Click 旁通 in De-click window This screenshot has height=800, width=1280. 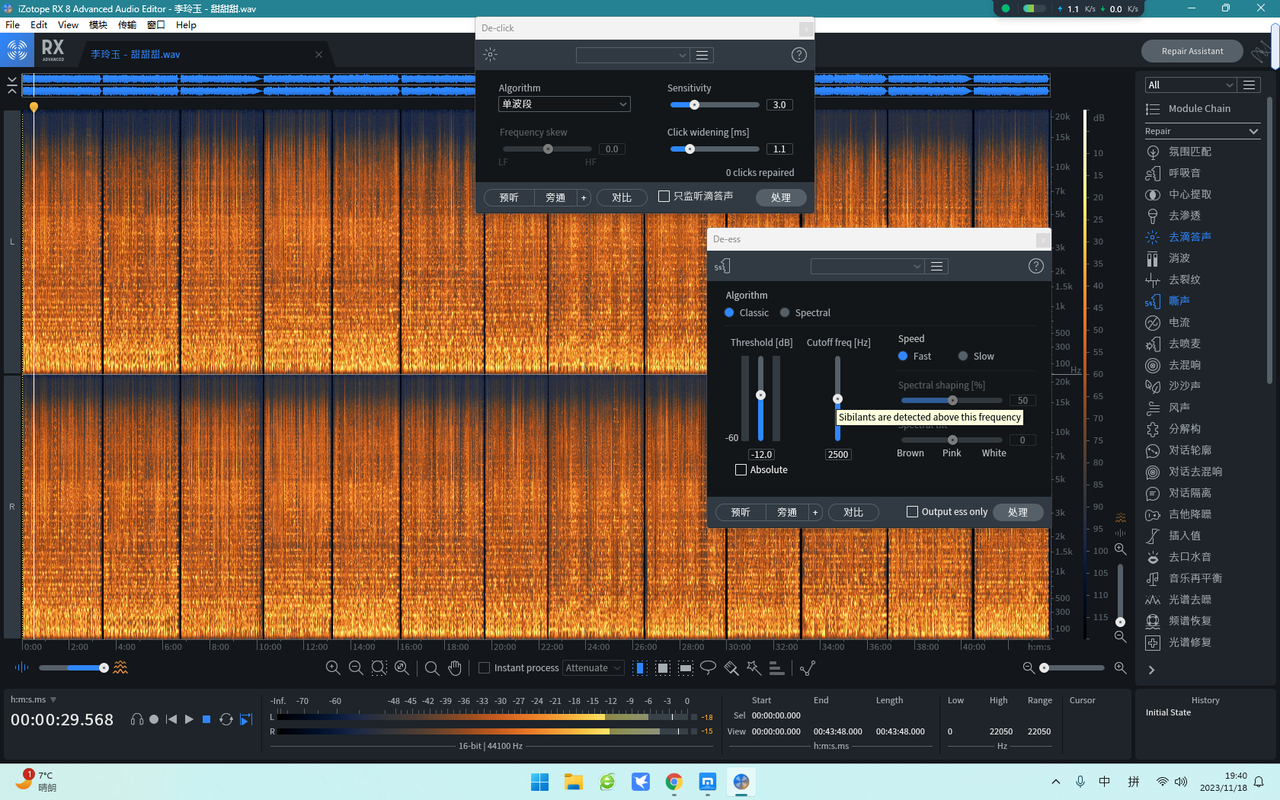point(556,197)
